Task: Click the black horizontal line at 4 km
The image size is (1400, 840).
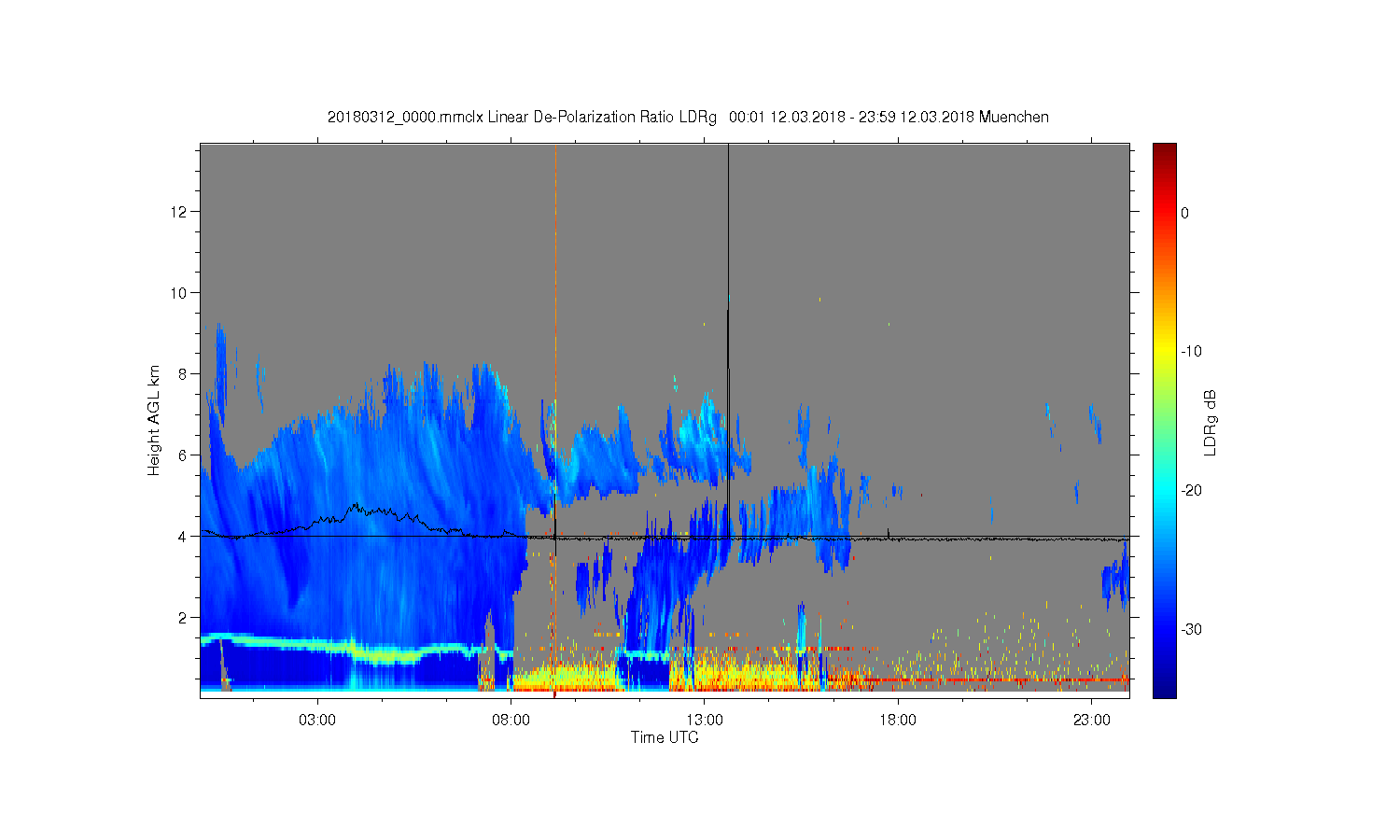Action: click(x=665, y=537)
